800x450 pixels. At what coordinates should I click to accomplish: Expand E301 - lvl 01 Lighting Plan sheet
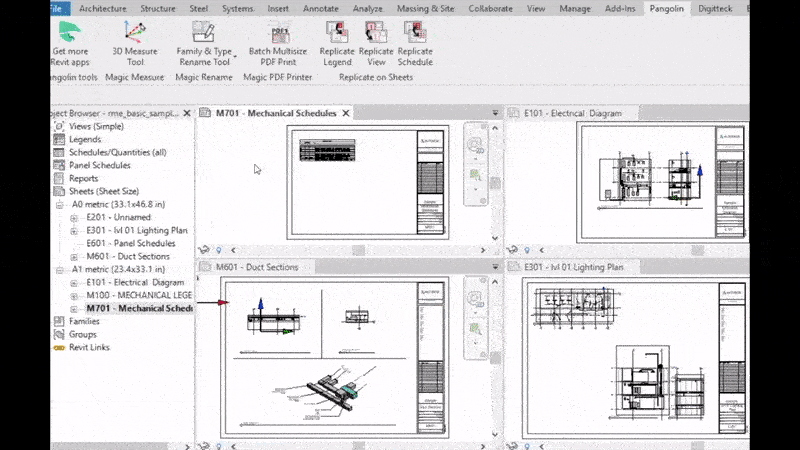pos(74,231)
